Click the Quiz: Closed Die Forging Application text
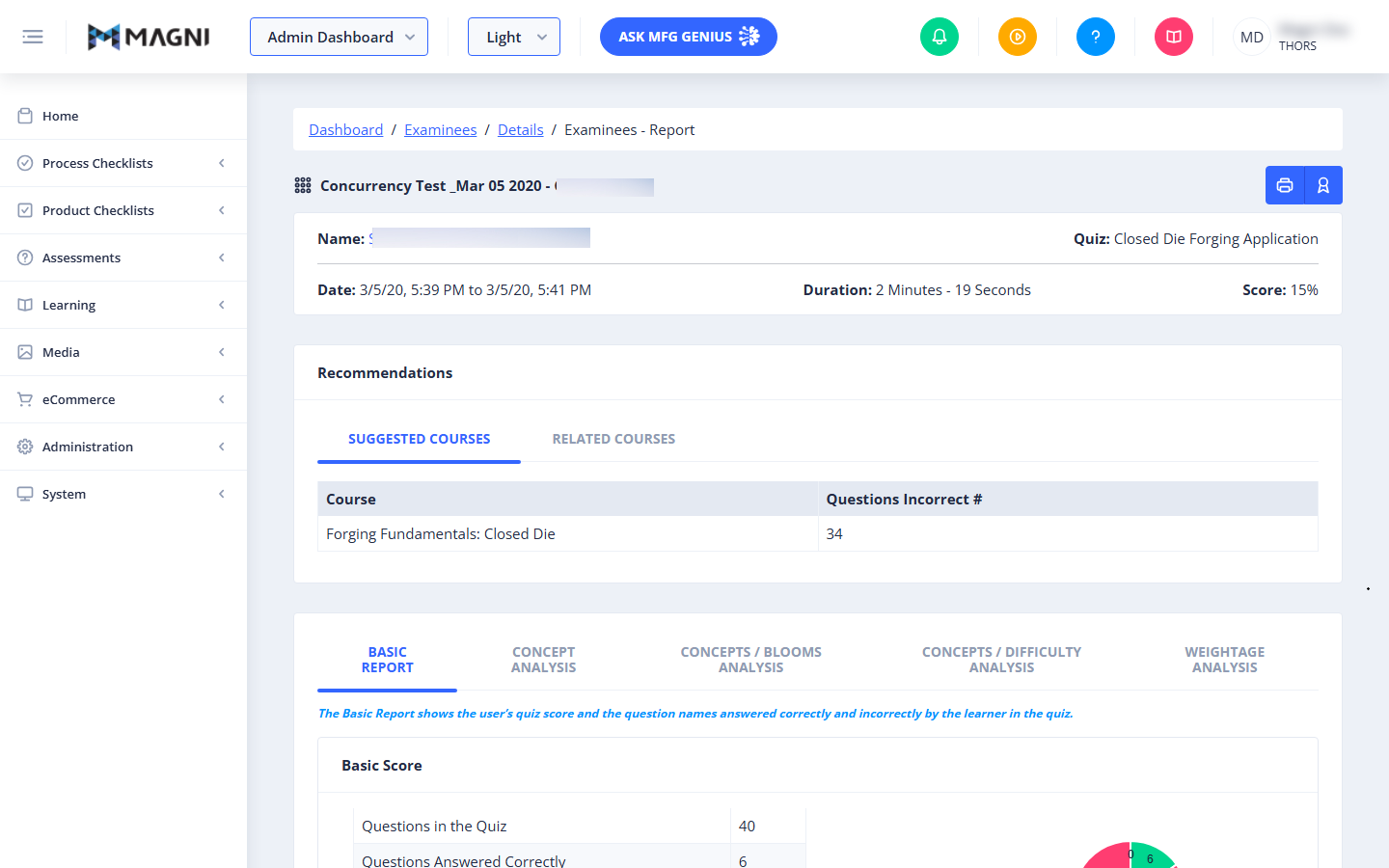The width and height of the screenshot is (1389, 868). coord(1196,239)
